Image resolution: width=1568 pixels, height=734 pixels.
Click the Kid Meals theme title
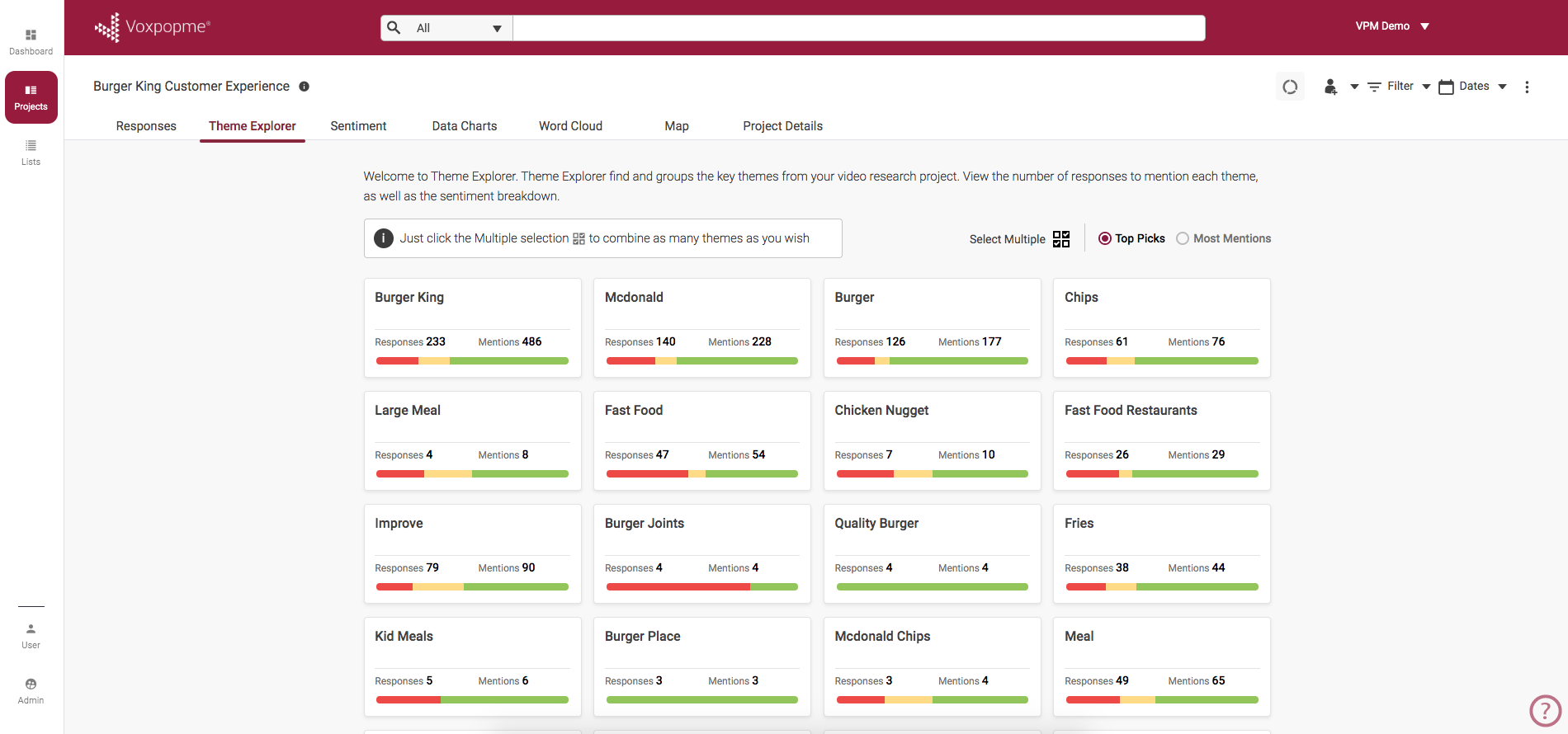pyautogui.click(x=404, y=637)
